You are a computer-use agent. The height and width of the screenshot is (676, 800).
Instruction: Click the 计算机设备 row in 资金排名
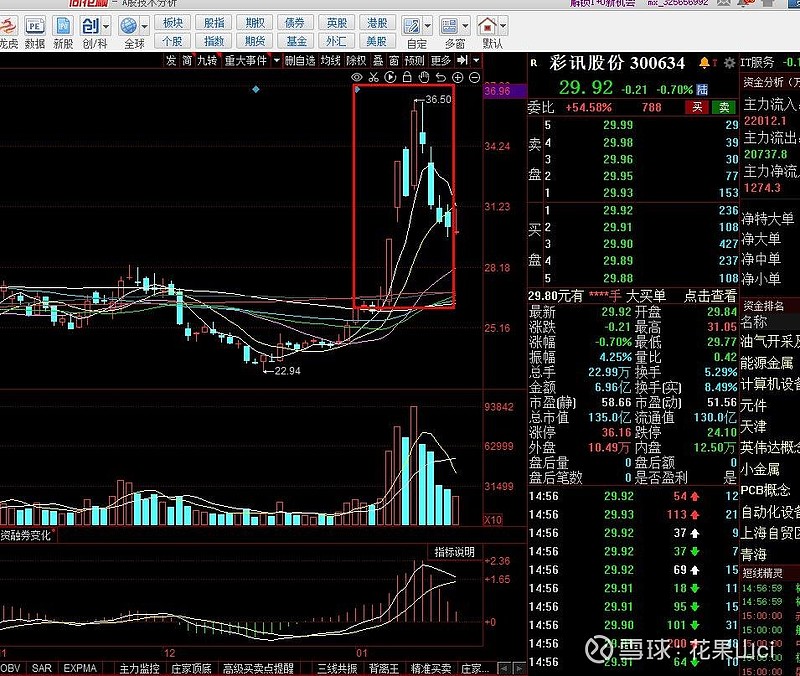(x=769, y=384)
